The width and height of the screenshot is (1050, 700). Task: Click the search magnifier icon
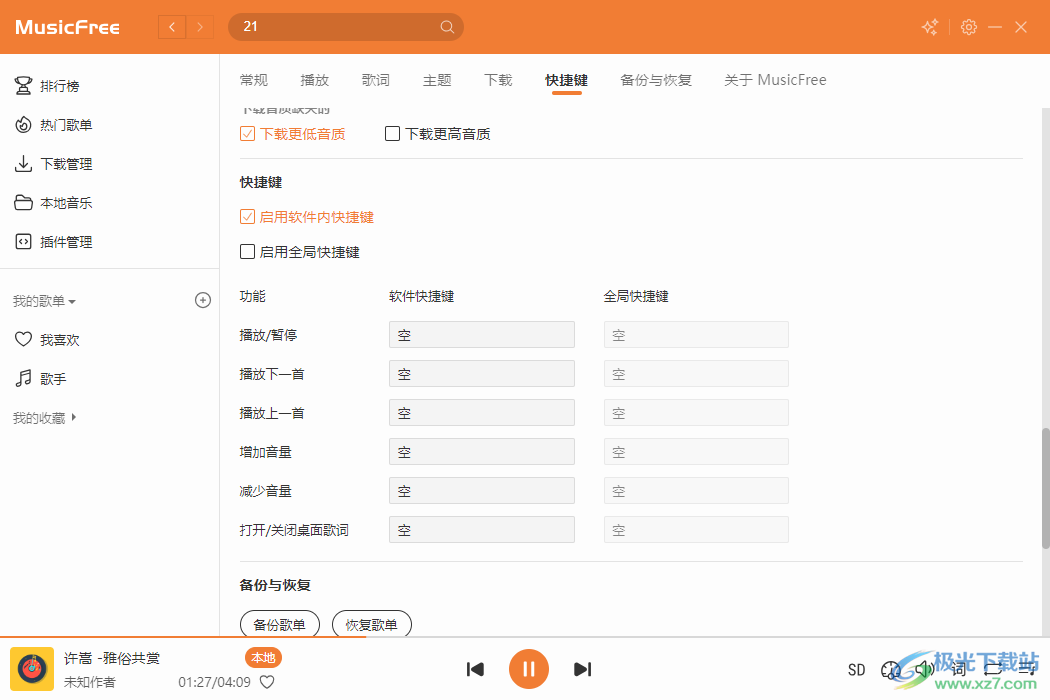pos(447,27)
